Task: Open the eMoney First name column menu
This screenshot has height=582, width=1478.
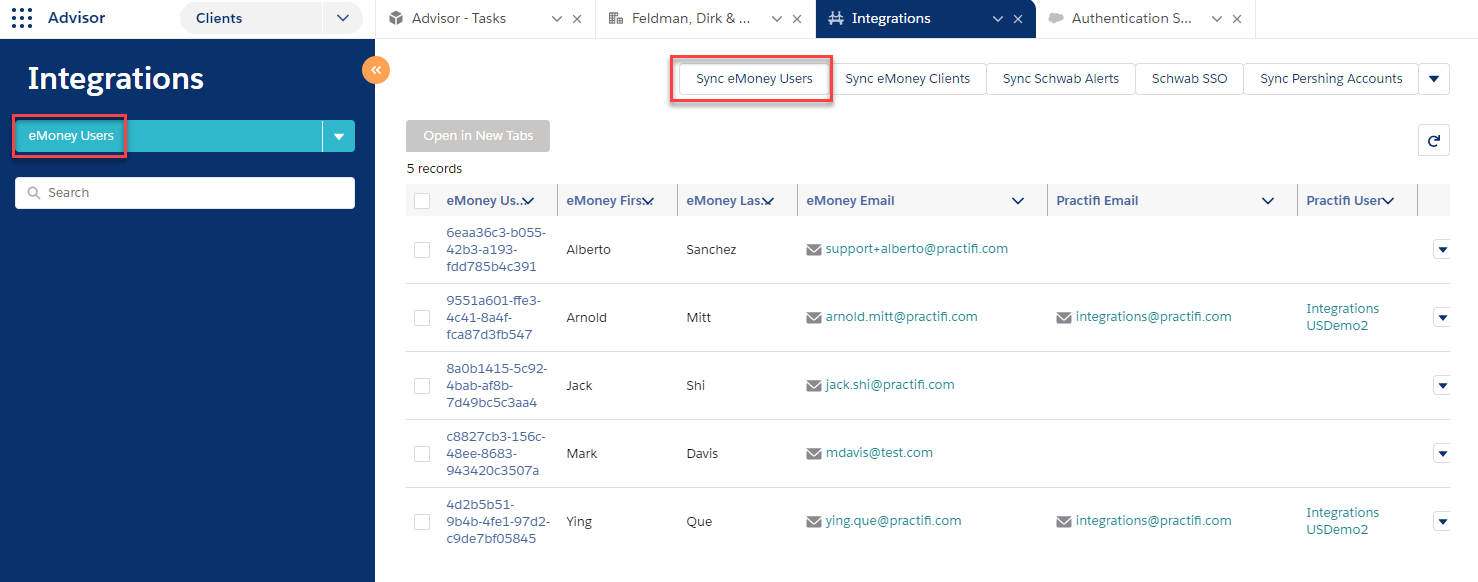Action: click(x=648, y=201)
